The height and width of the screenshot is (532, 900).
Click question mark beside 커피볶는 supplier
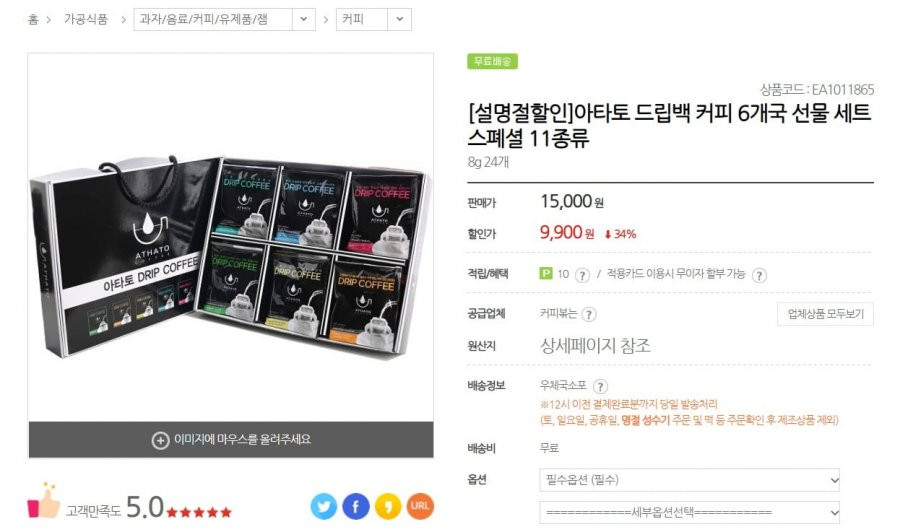[588, 314]
